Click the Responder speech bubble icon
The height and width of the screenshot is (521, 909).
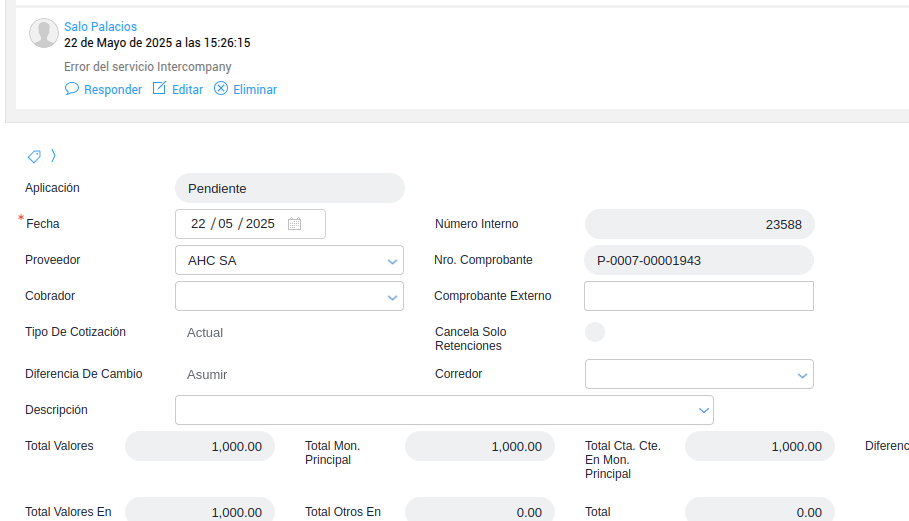[x=72, y=89]
